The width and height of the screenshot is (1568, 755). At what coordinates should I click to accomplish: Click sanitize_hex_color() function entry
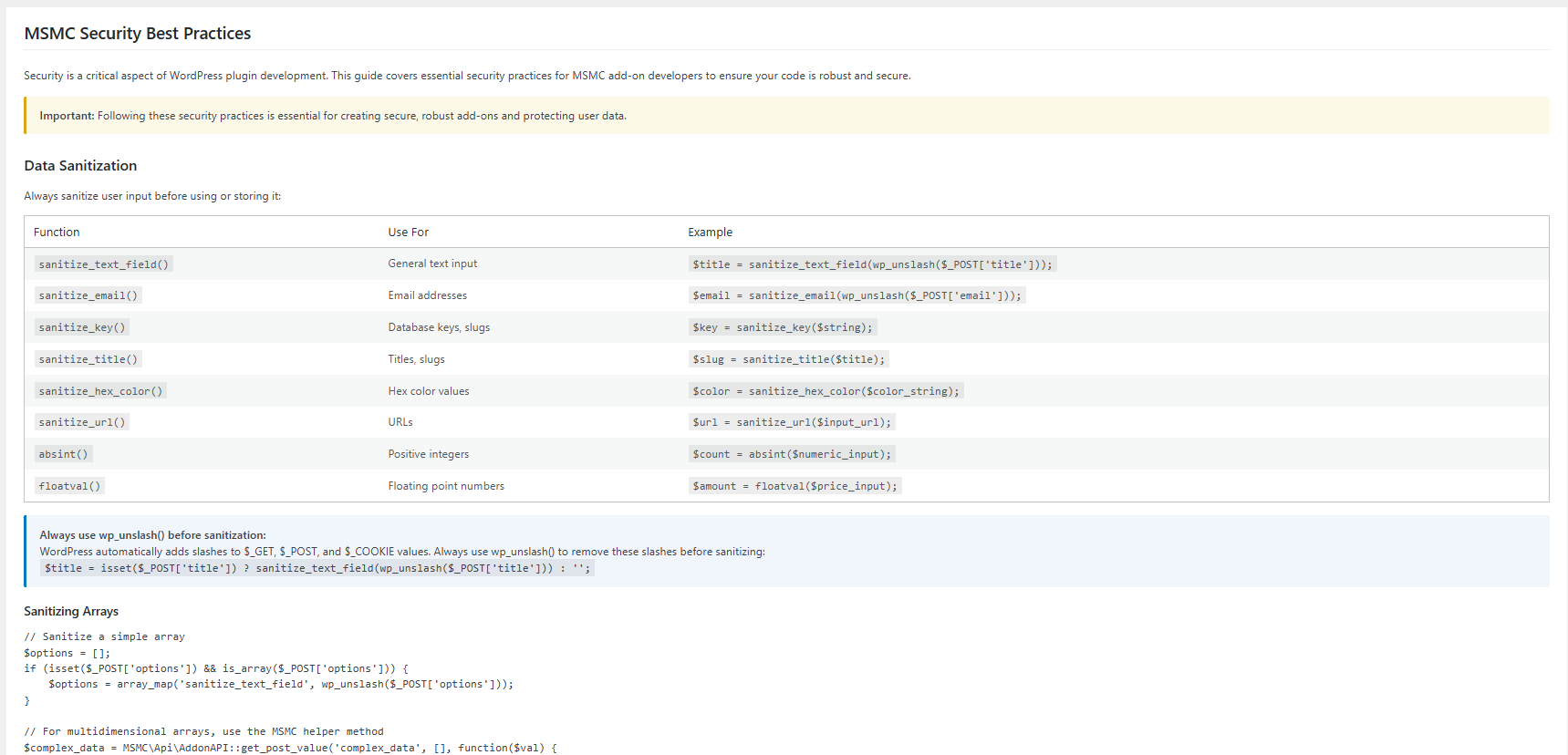(100, 391)
